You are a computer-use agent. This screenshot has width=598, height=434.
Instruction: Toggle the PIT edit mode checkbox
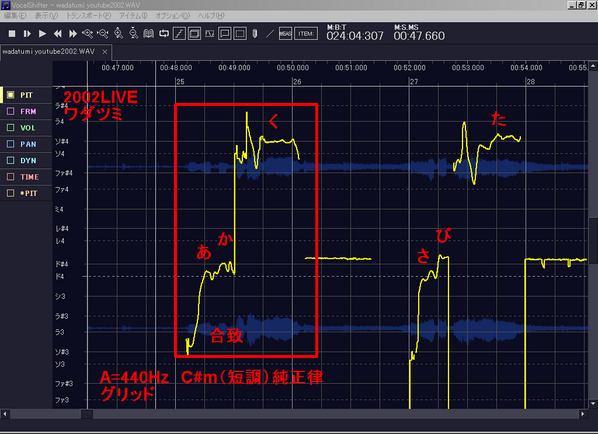[x=11, y=95]
